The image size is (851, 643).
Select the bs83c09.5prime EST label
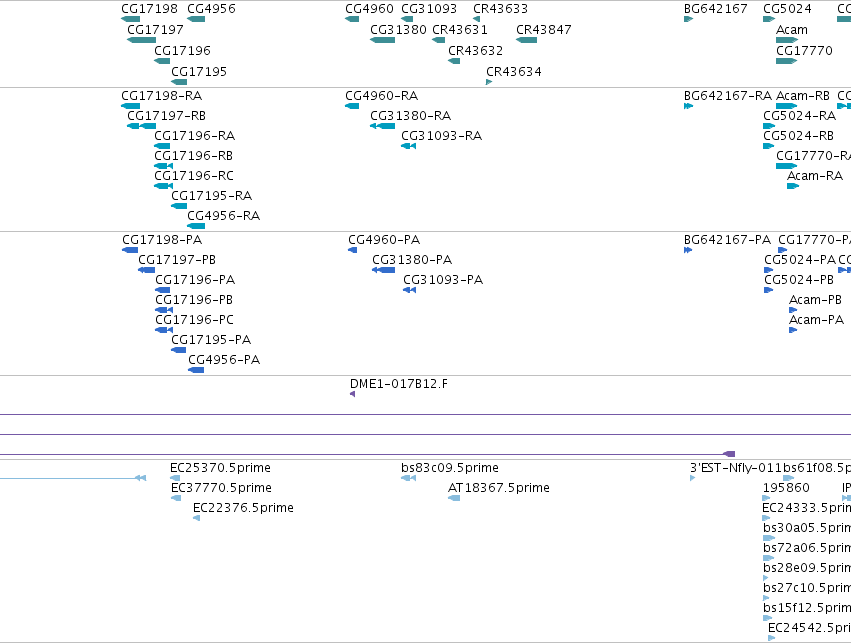450,468
